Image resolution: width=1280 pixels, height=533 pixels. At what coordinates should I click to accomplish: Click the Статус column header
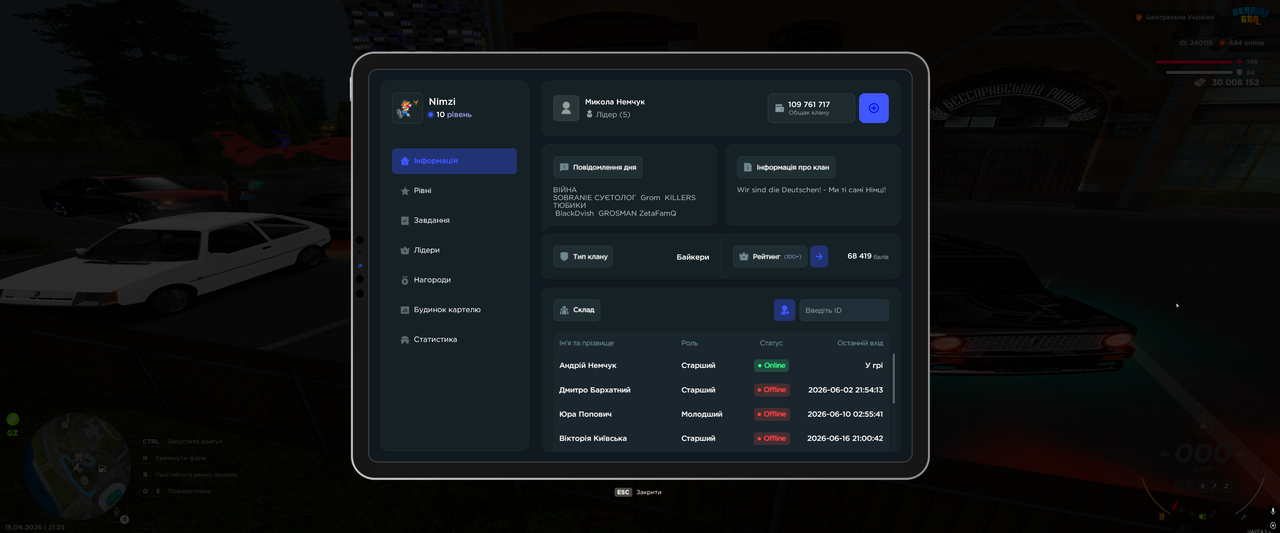[771, 343]
